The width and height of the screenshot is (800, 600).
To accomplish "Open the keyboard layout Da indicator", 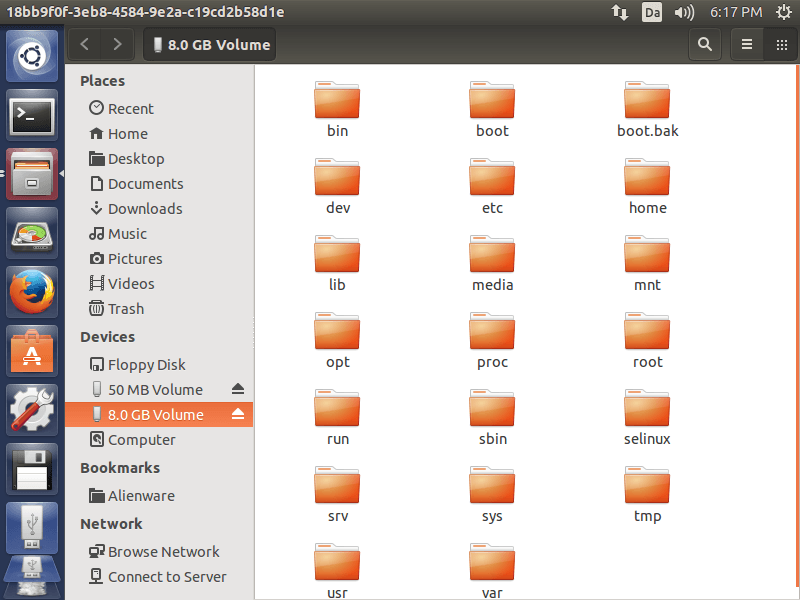I will [x=651, y=12].
